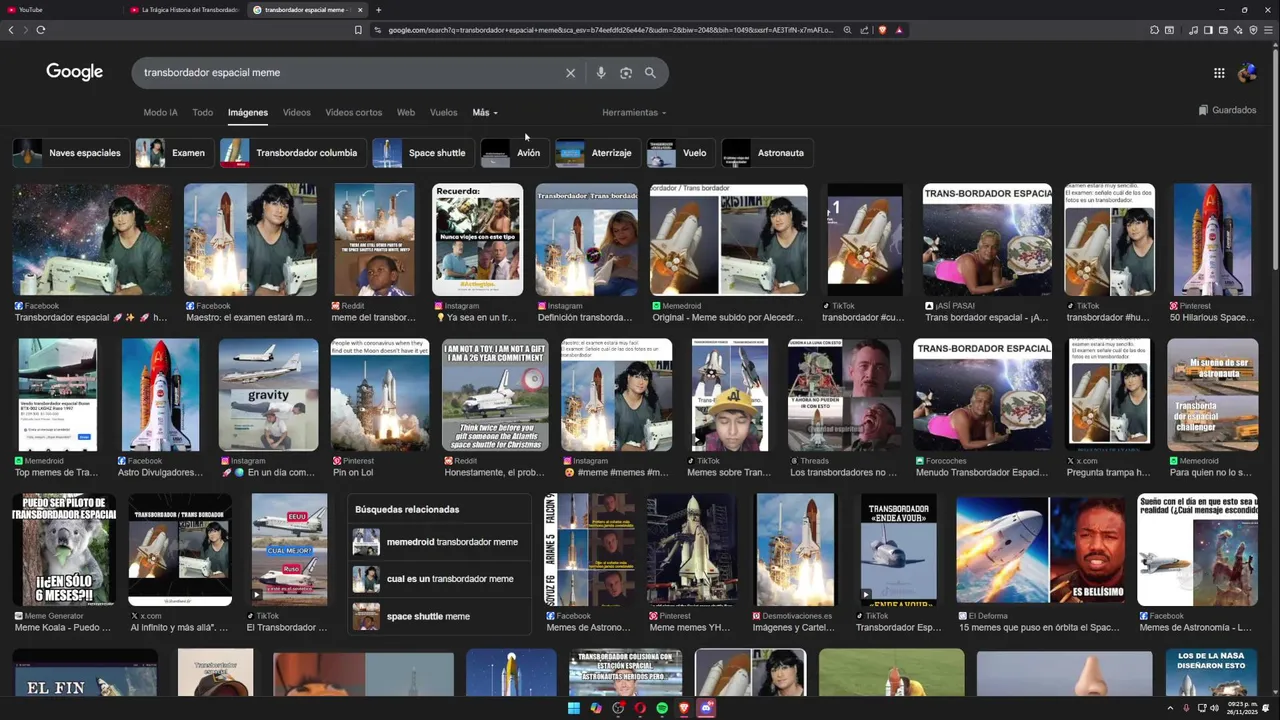Switch to Videos tab
Image resolution: width=1280 pixels, height=720 pixels.
tap(297, 113)
